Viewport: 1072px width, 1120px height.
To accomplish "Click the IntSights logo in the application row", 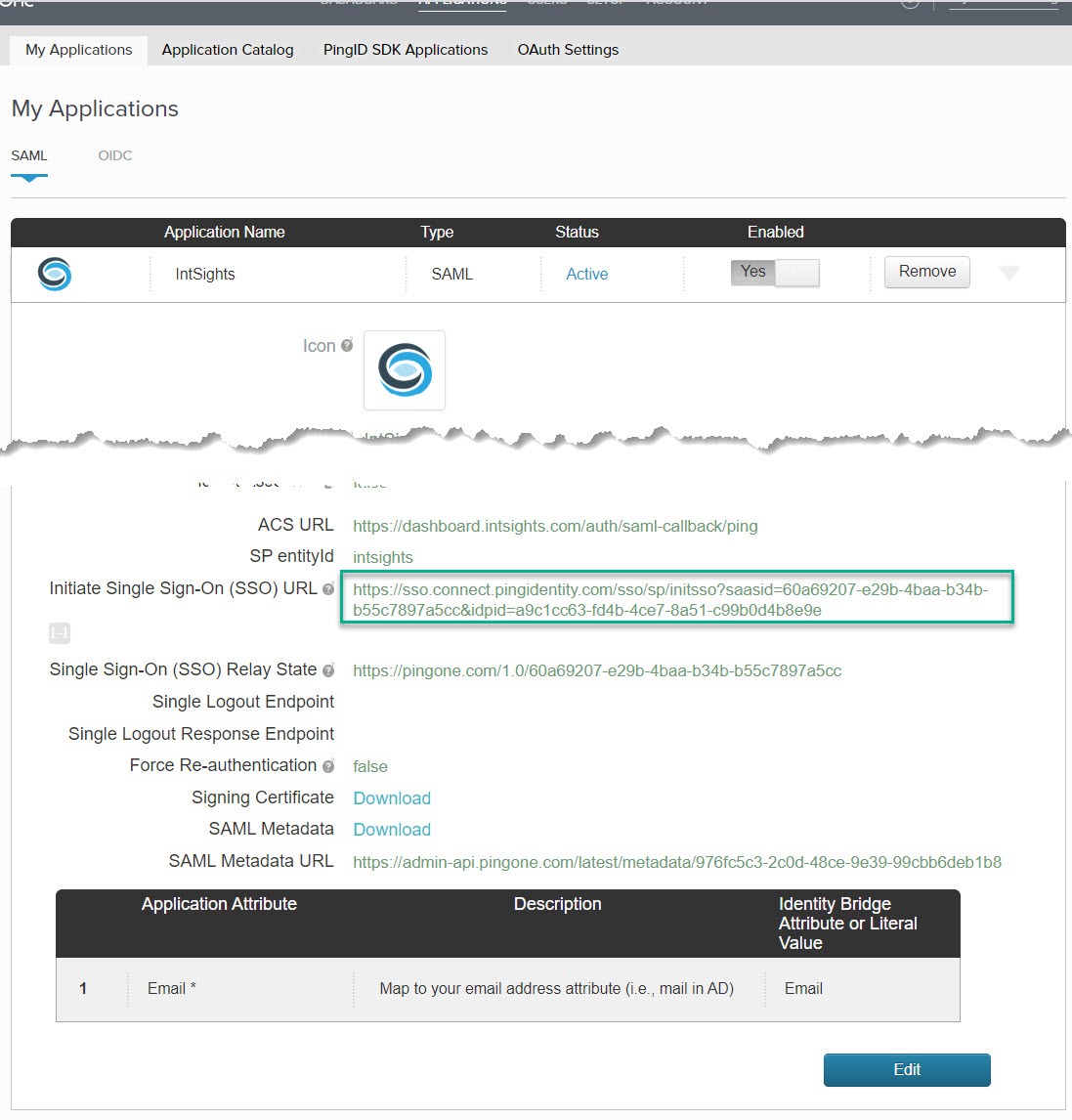I will point(55,274).
